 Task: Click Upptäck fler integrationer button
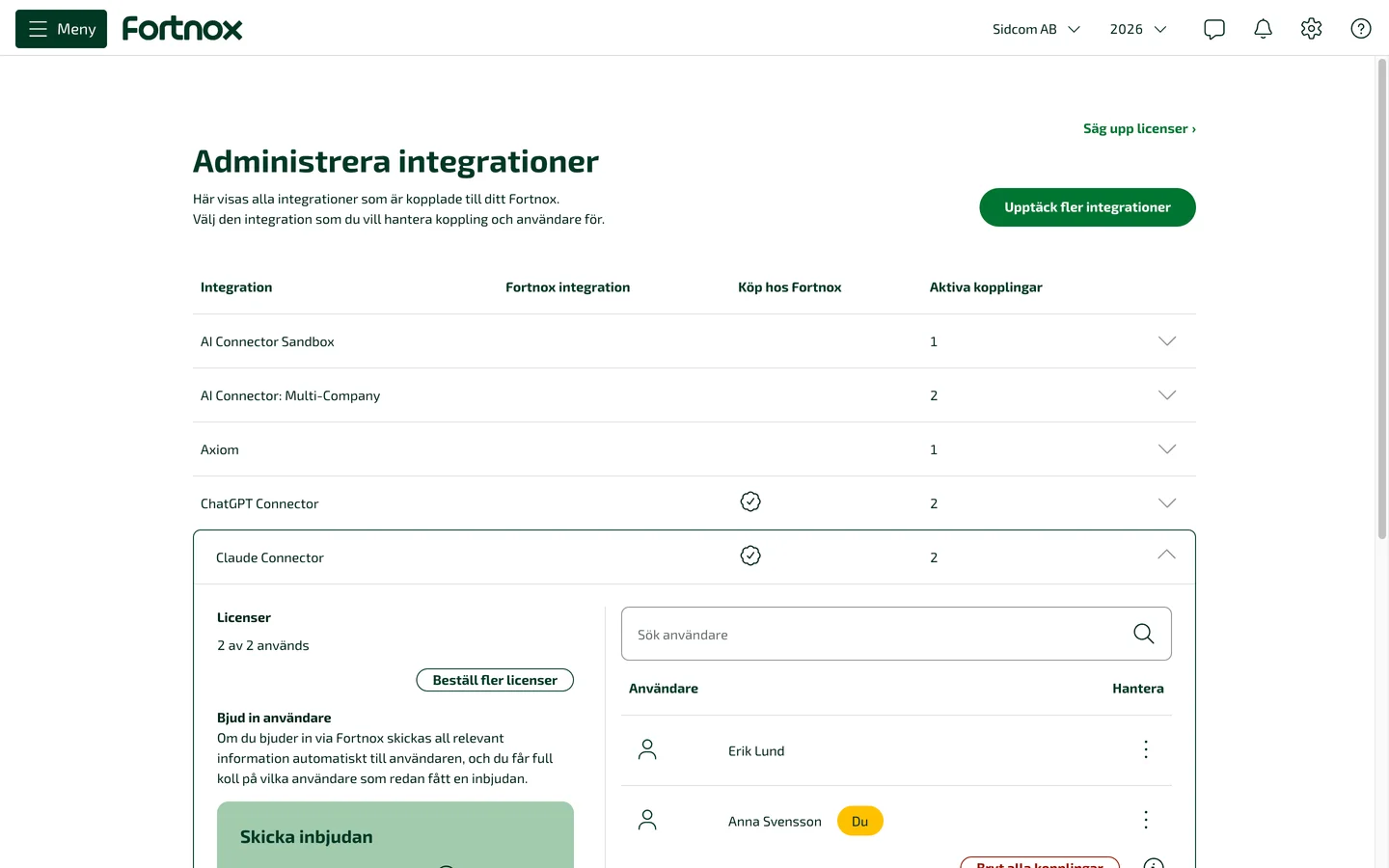point(1087,207)
